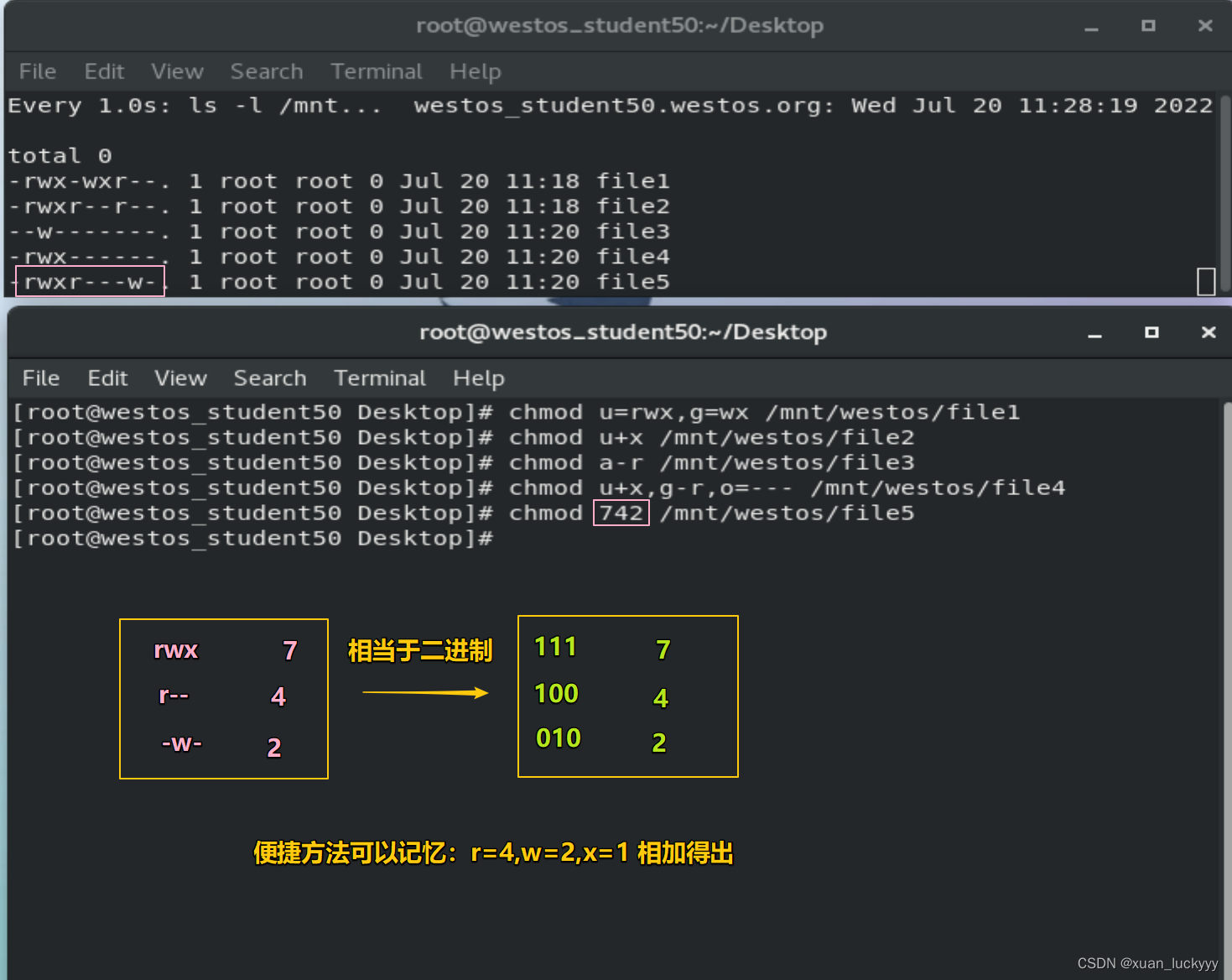
Task: Click the upper terminal vertical scrollbar
Action: 1225,193
